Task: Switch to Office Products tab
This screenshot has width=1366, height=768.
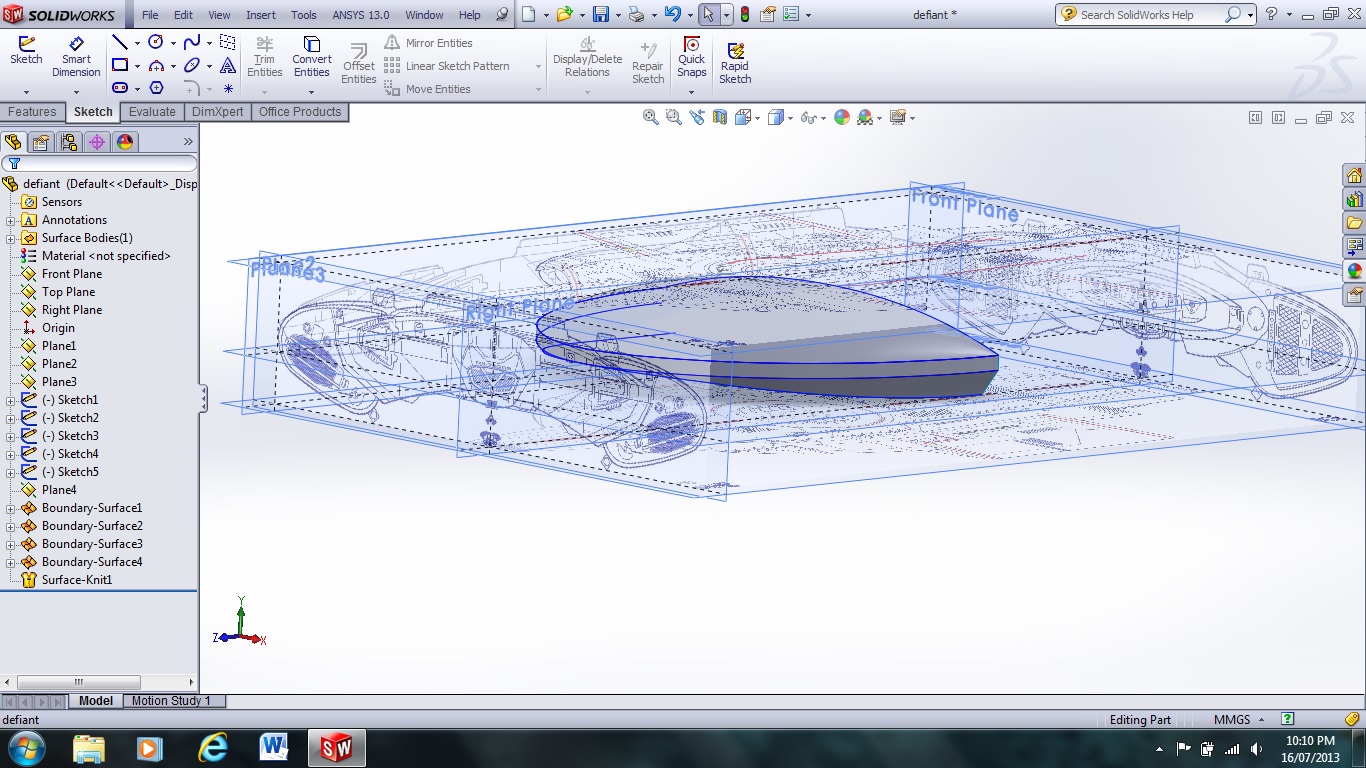Action: 300,112
